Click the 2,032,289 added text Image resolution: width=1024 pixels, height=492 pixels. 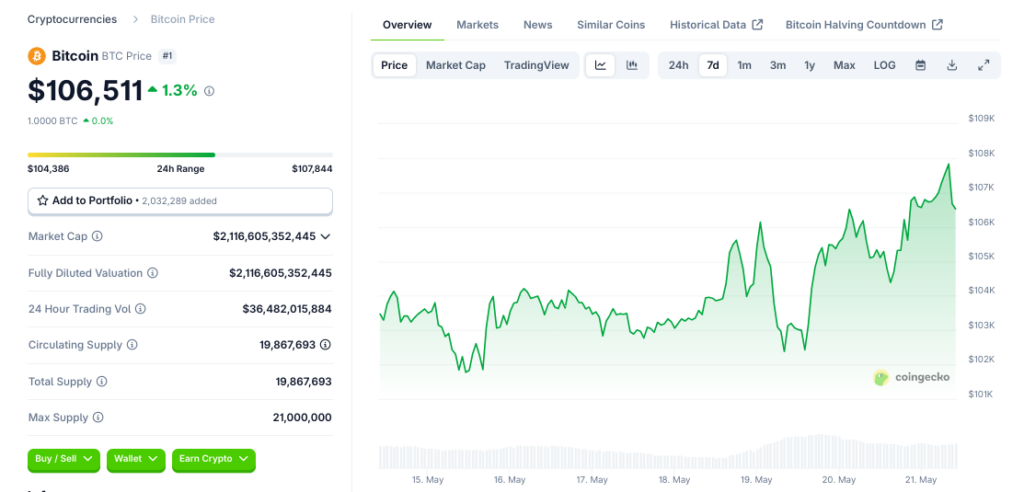(x=179, y=201)
